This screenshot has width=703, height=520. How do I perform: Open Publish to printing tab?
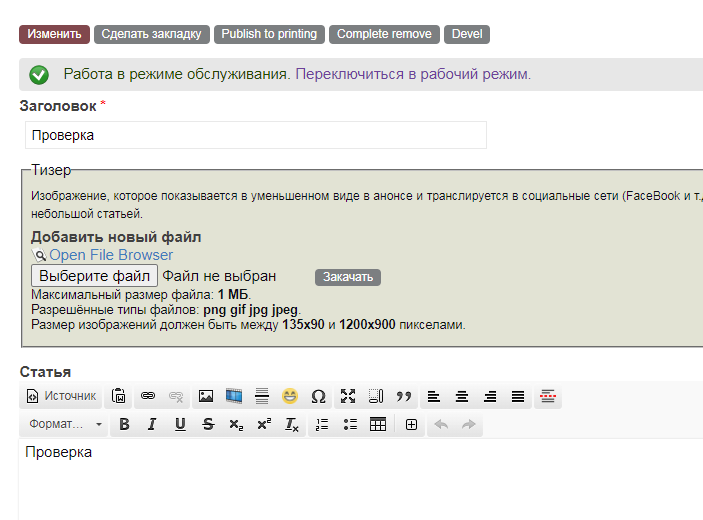pyautogui.click(x=269, y=34)
